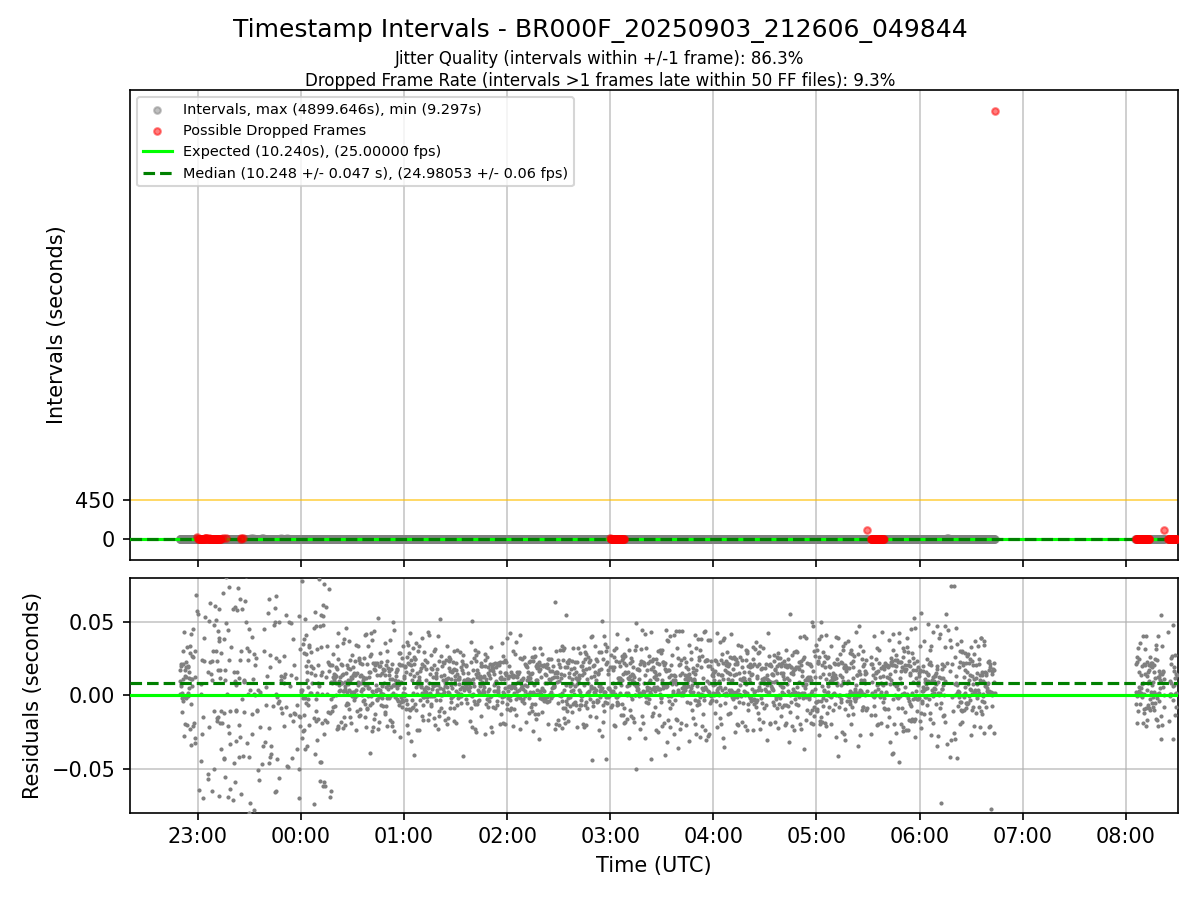Image resolution: width=1200 pixels, height=900 pixels.
Task: Click the 01:00 time tick label
Action: tap(404, 835)
